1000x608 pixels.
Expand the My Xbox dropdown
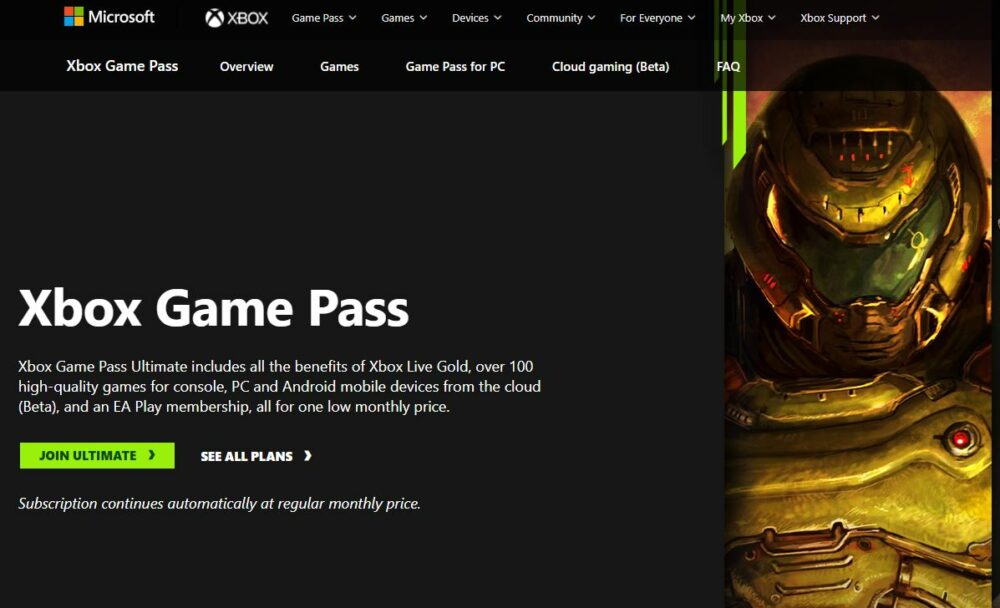[x=747, y=18]
